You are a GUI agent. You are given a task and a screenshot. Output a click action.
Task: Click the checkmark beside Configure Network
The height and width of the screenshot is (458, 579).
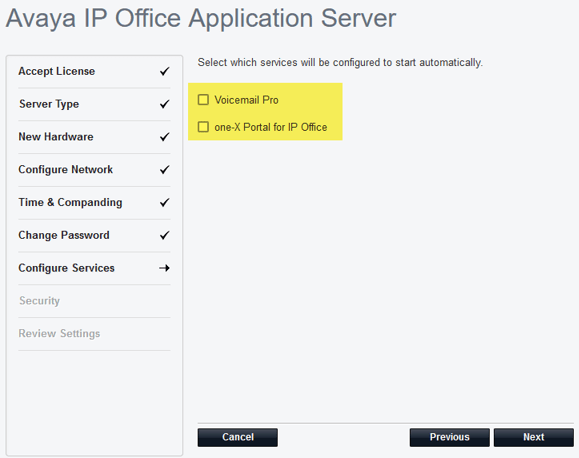165,170
